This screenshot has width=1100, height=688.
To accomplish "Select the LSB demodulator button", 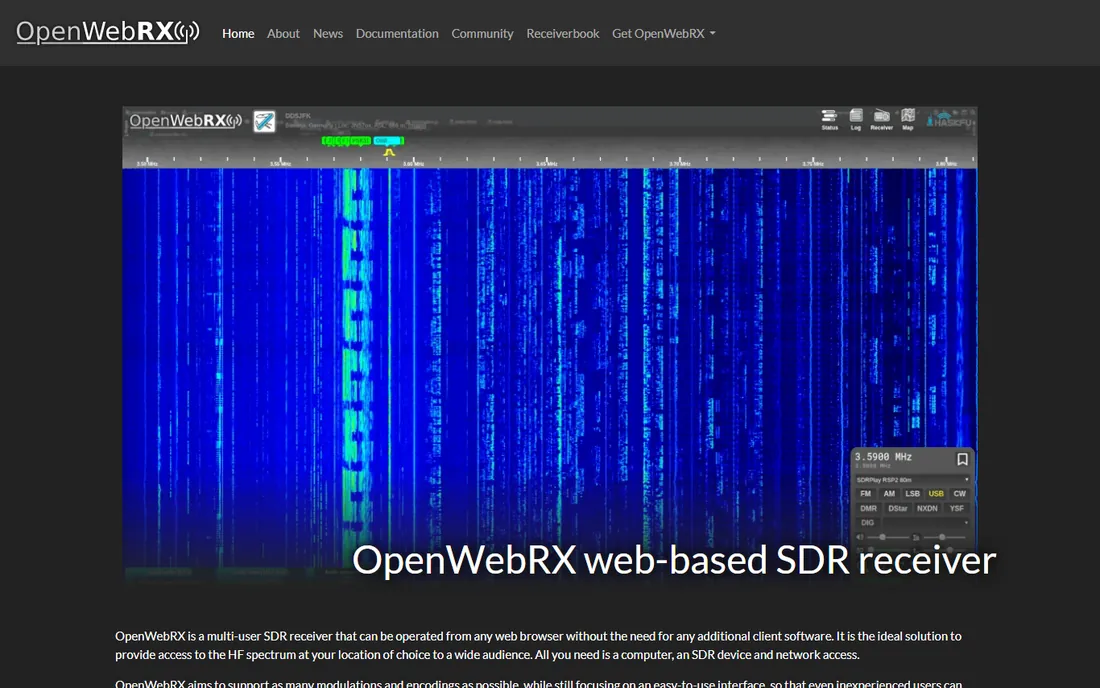I will click(x=912, y=494).
